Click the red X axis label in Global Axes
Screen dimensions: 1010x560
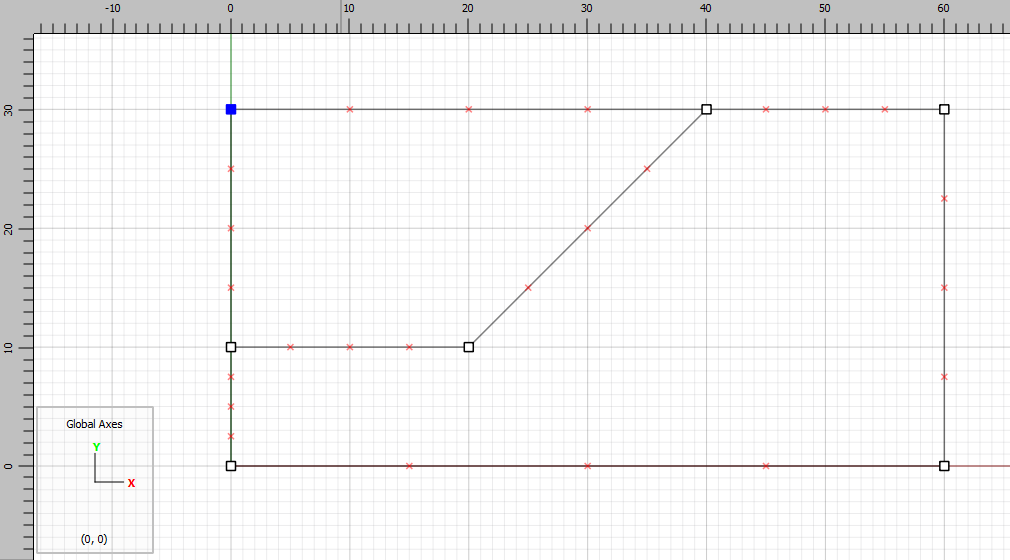131,483
